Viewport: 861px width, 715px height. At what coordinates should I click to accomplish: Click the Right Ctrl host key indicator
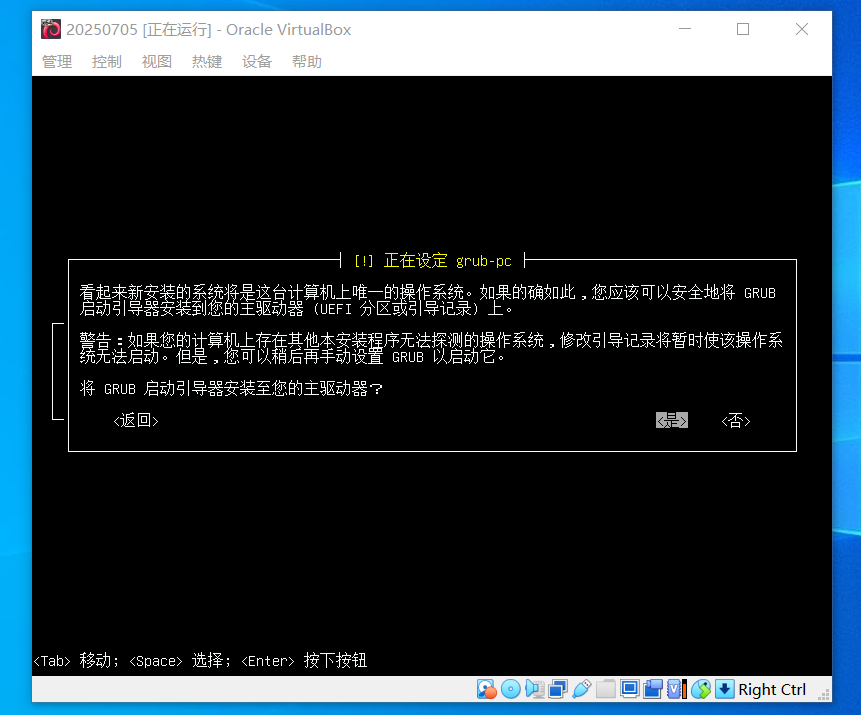click(x=773, y=689)
